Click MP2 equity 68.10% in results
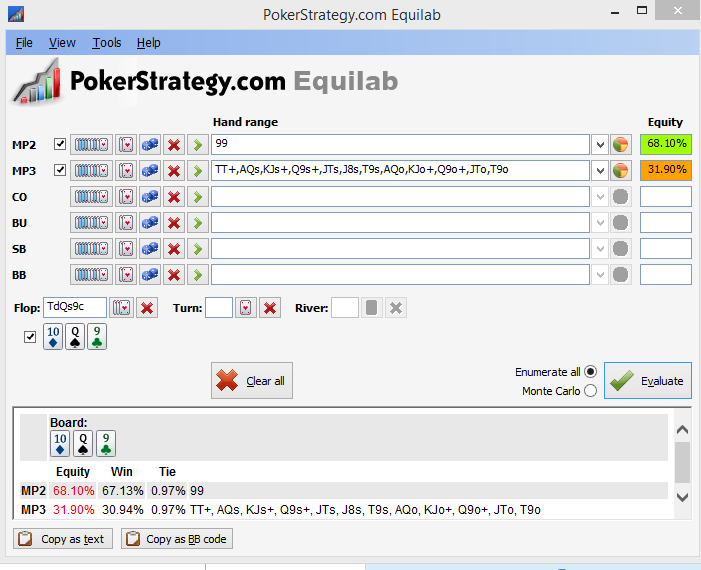Screen dimensions: 701x570 tap(73, 491)
